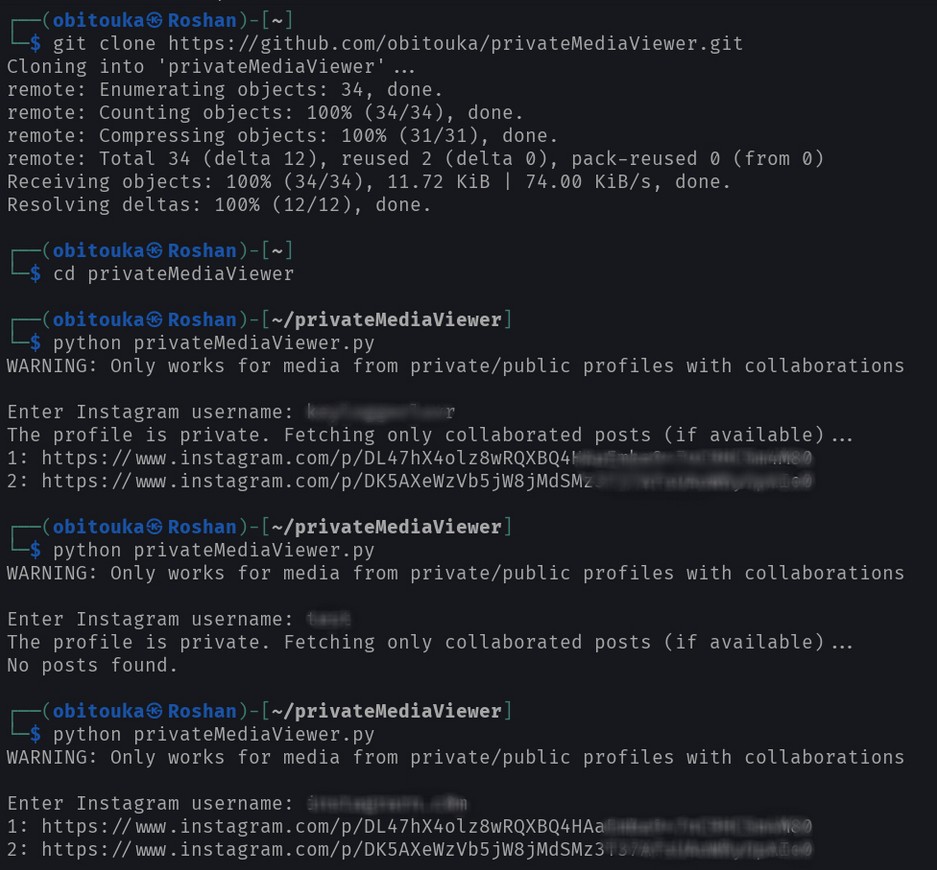Open the GitHub privateMediaViewer.git clone URL
937x870 pixels.
coord(455,43)
